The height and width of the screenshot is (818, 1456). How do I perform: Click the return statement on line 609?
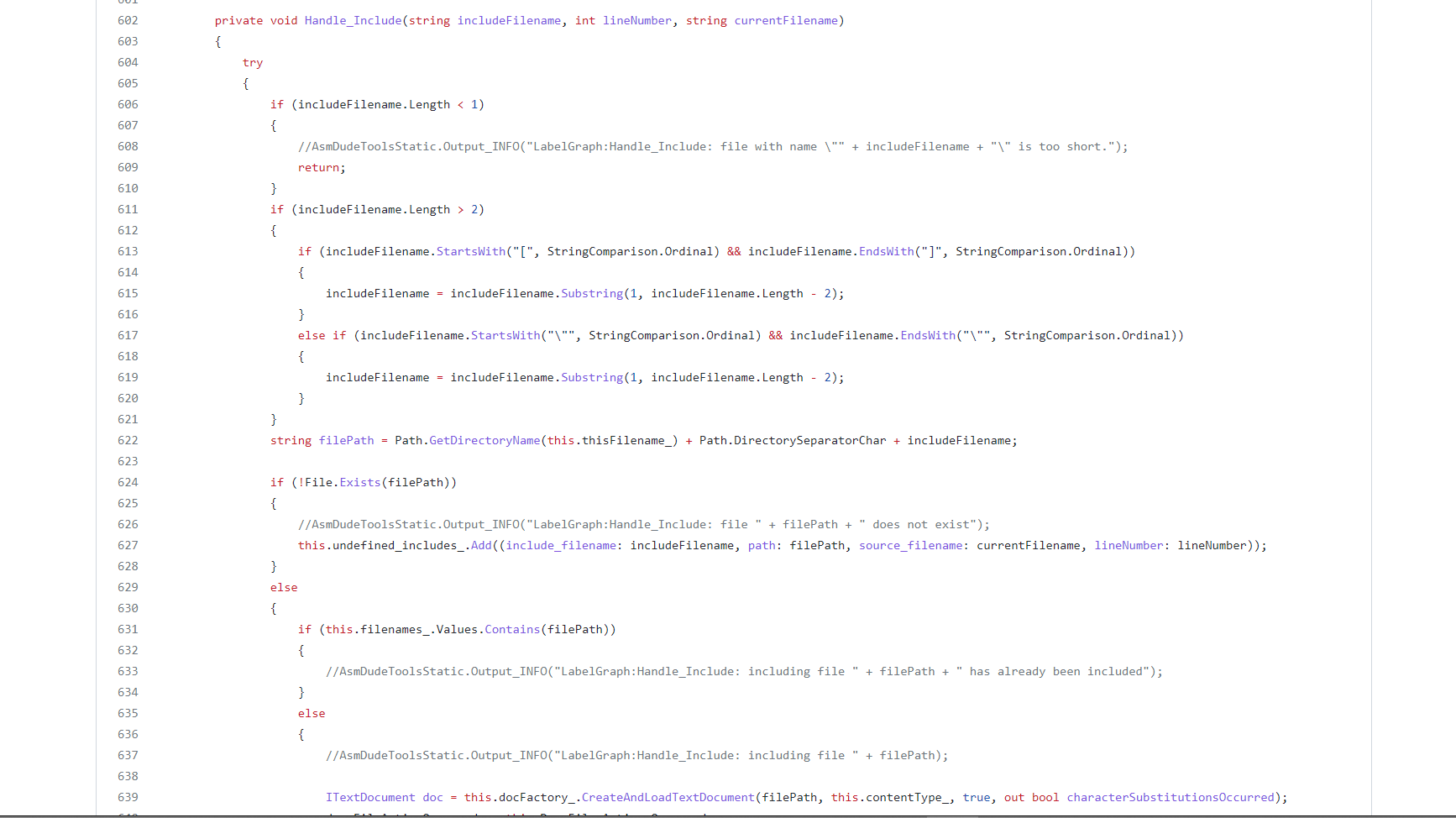coord(319,167)
